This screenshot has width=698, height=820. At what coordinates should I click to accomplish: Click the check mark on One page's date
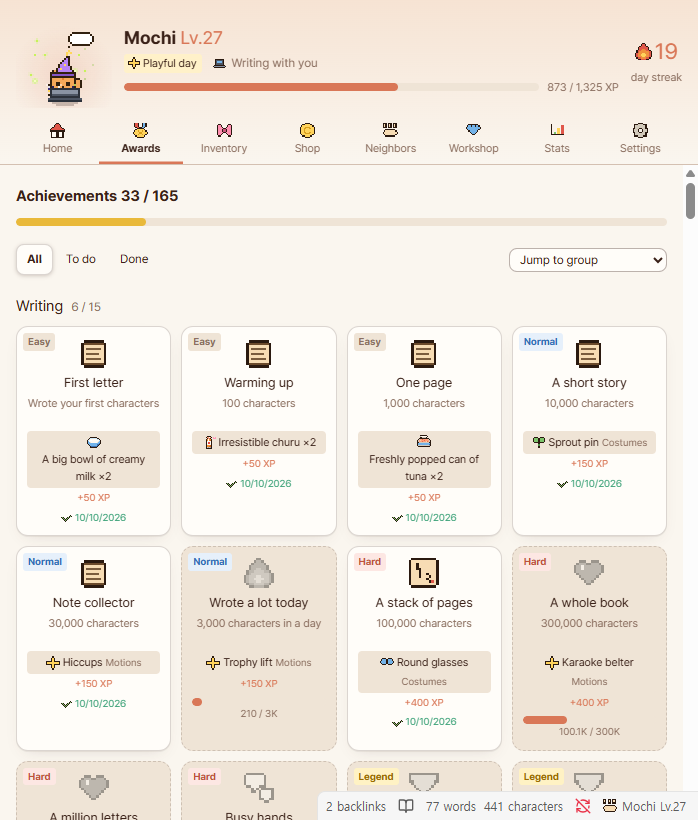pos(397,518)
